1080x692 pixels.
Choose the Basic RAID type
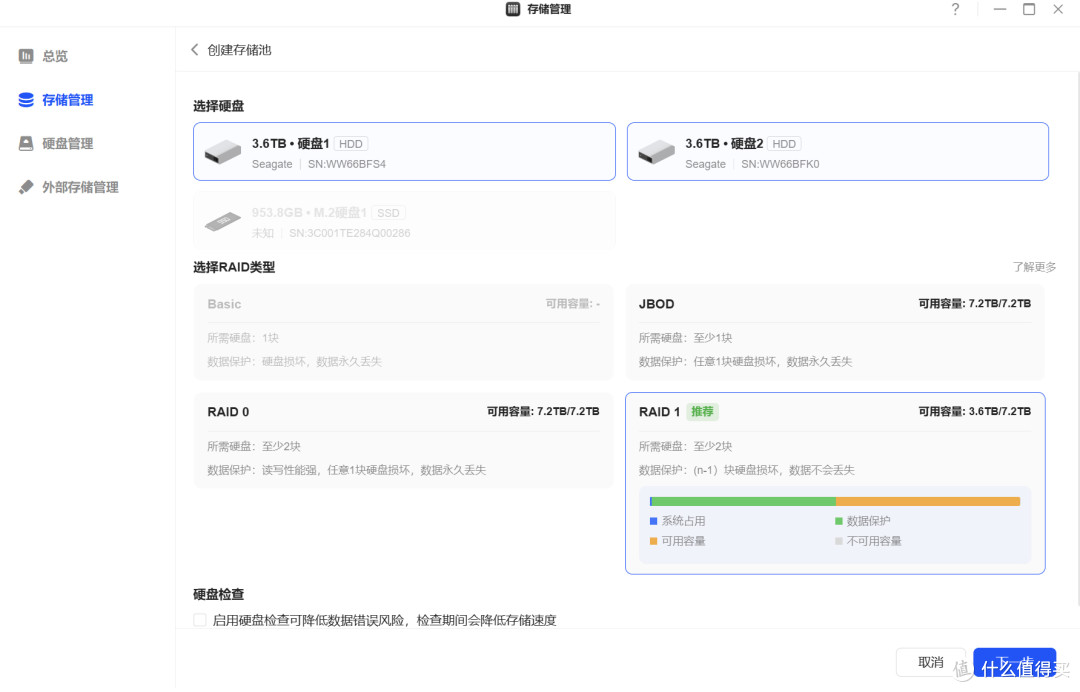pyautogui.click(x=404, y=332)
